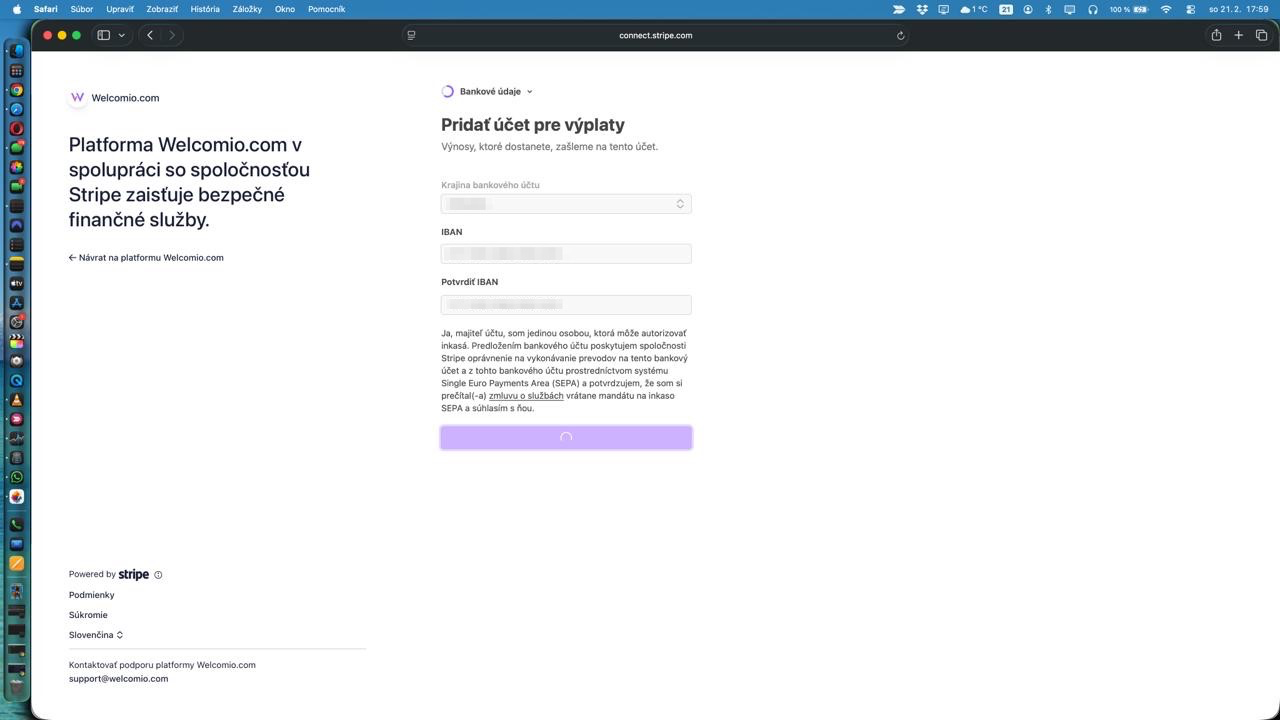1280x720 pixels.
Task: Click the date and time so 21. 2. 17:59
Action: [1238, 9]
